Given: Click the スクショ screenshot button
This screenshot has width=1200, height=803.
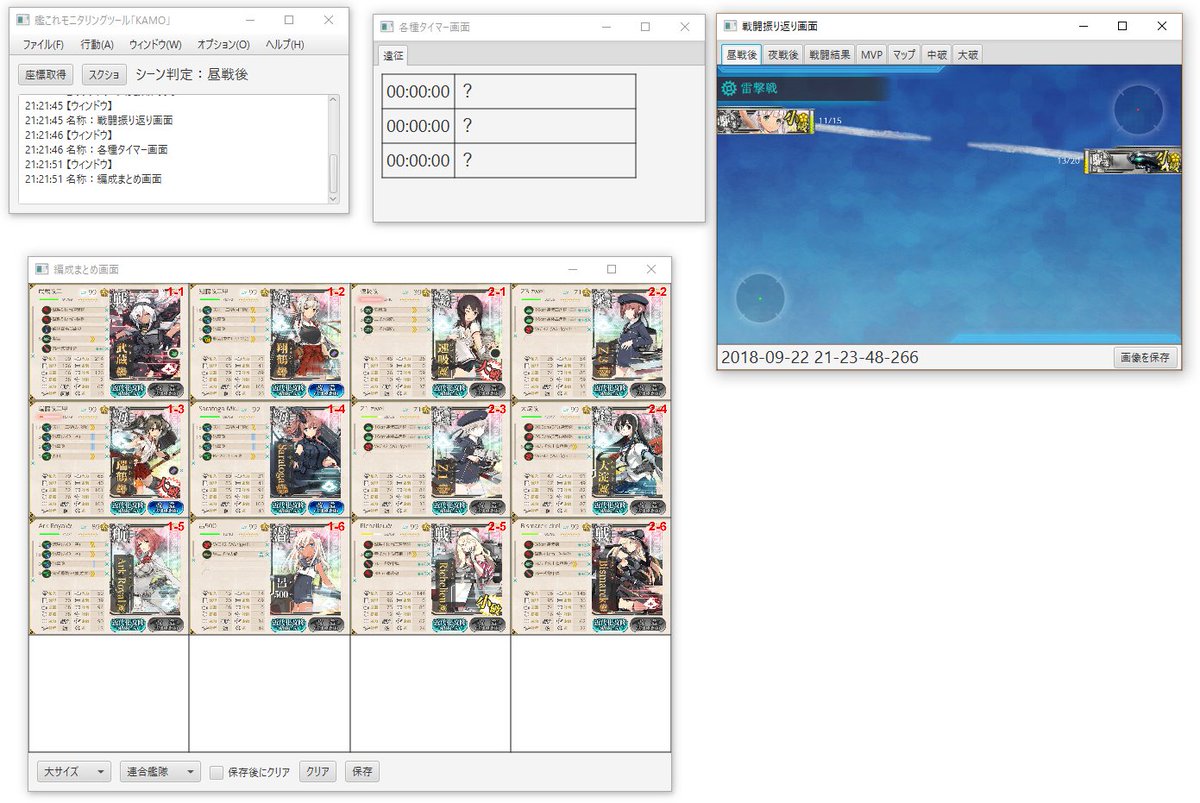Looking at the screenshot, I should [x=105, y=74].
